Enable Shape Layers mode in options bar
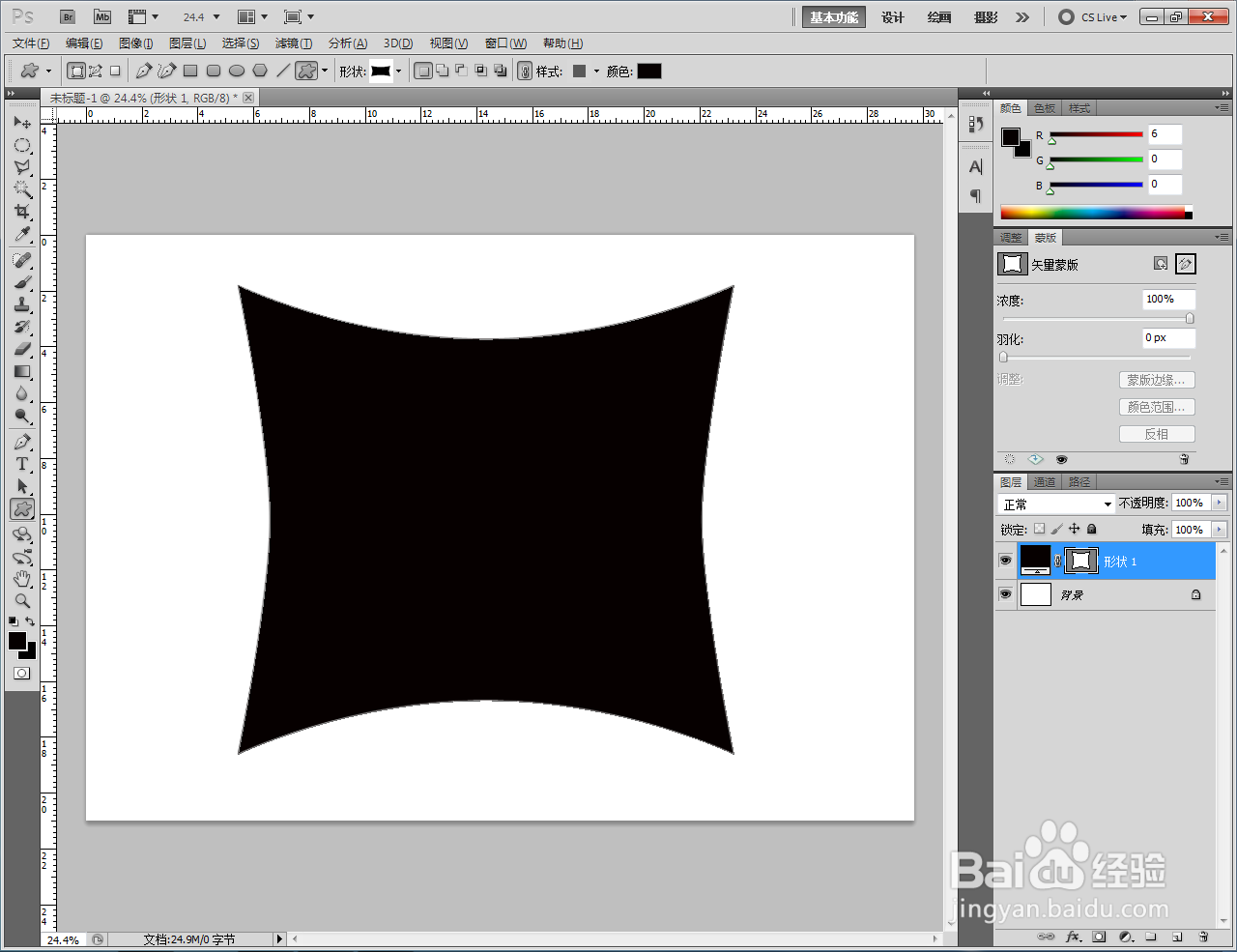The height and width of the screenshot is (952, 1237). click(x=76, y=71)
